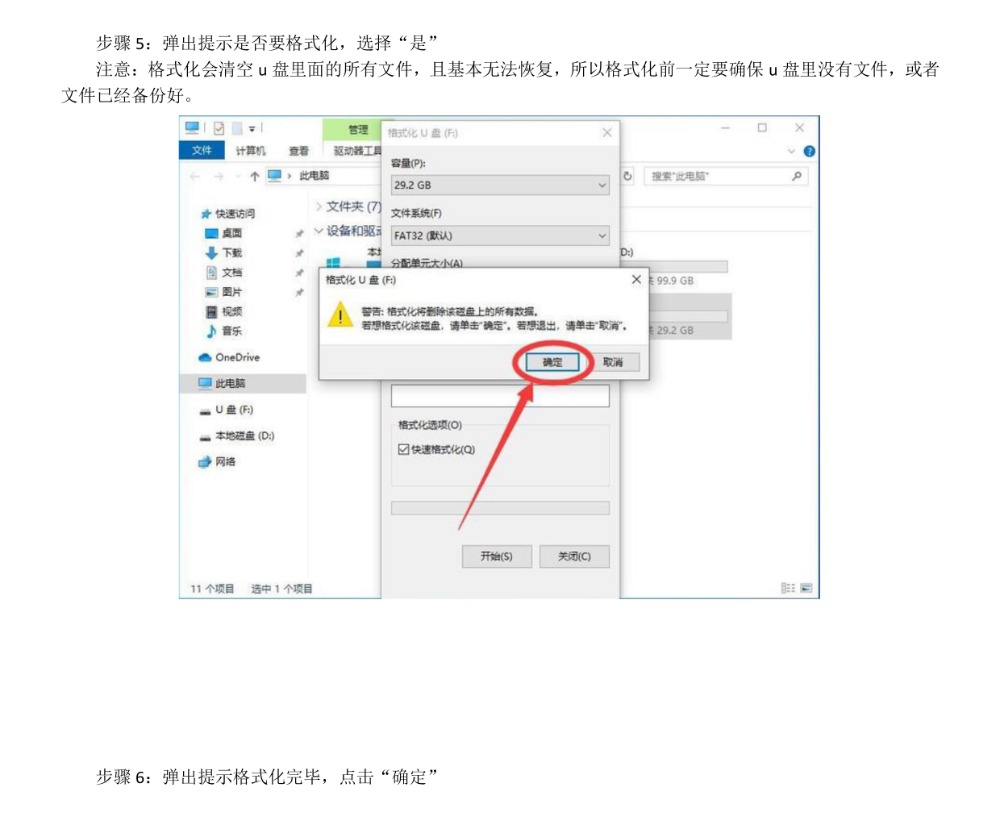Viewport: 1000px width, 833px height.
Task: Collapse the 设备和驱动器 section chevron
Action: pyautogui.click(x=319, y=231)
